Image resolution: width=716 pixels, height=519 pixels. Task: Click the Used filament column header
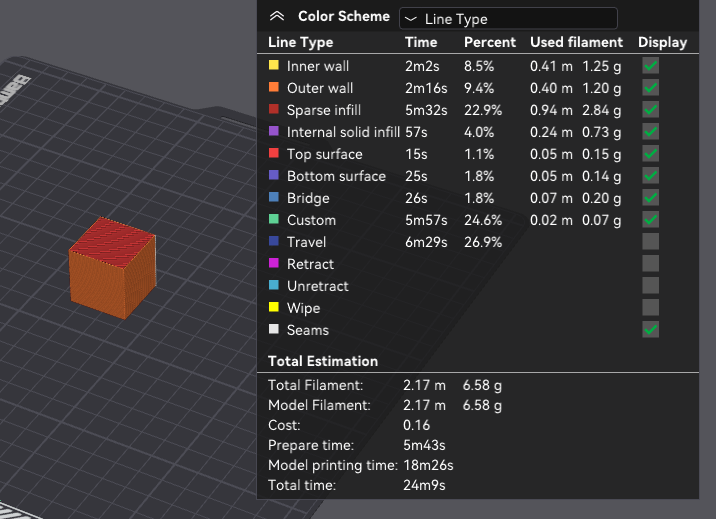tap(576, 42)
